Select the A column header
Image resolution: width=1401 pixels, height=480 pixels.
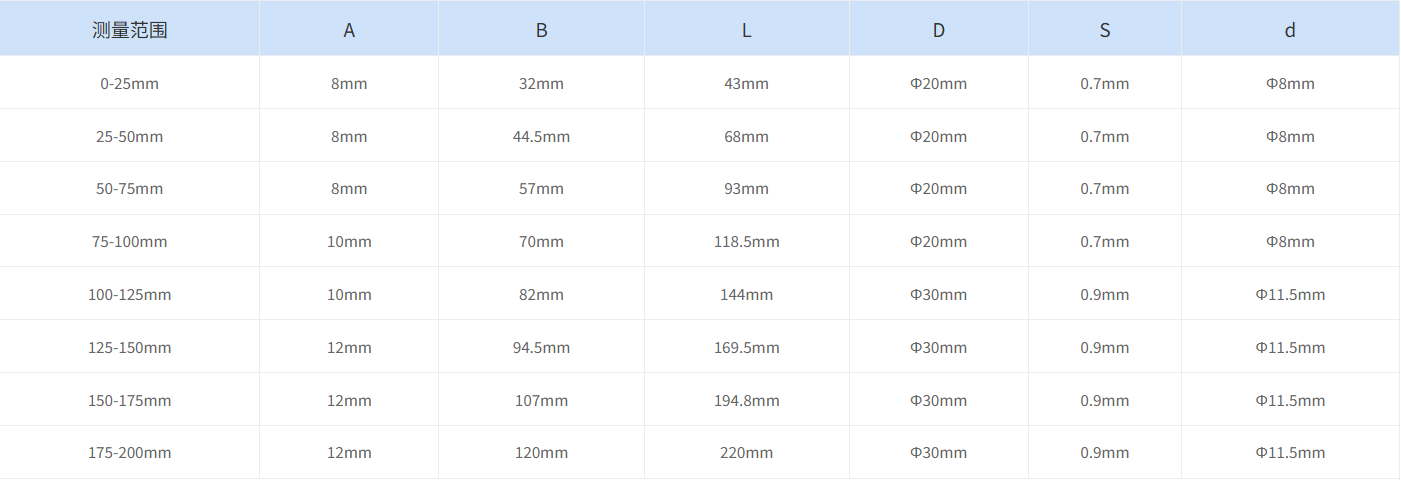349,30
